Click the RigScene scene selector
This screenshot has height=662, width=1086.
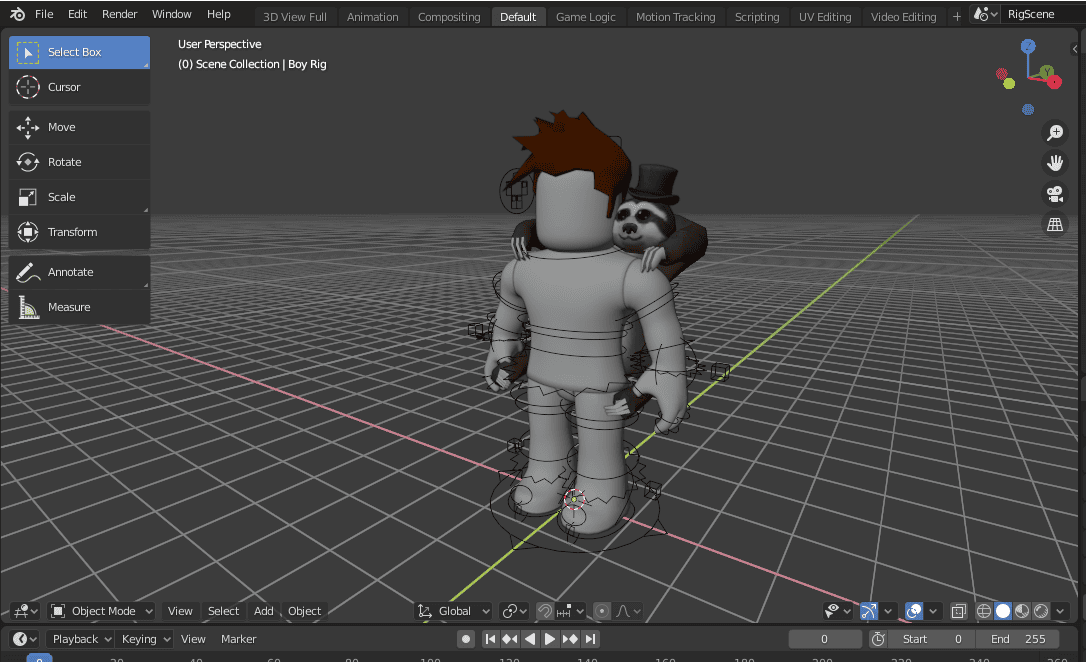[x=1031, y=14]
